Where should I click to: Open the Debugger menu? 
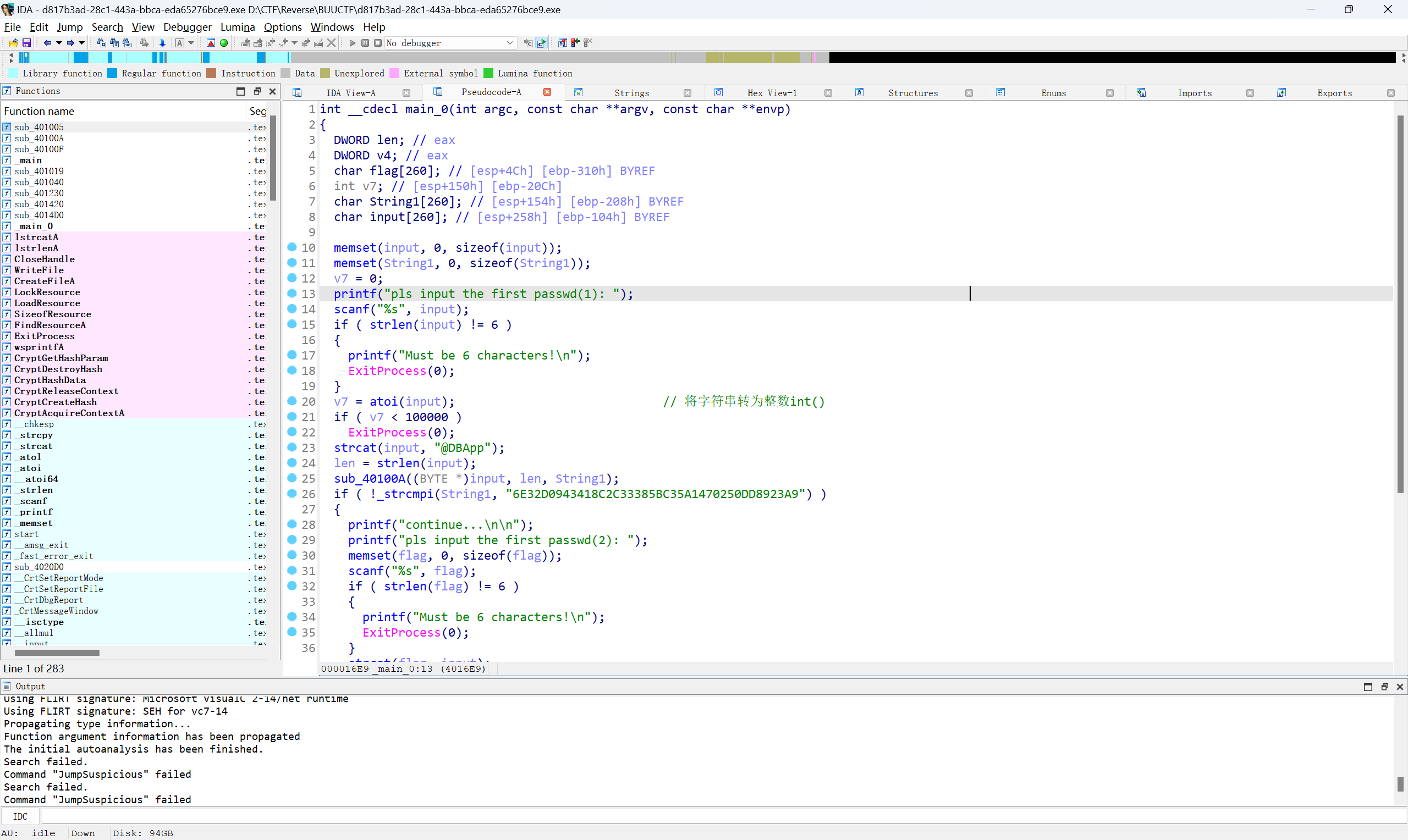[187, 26]
